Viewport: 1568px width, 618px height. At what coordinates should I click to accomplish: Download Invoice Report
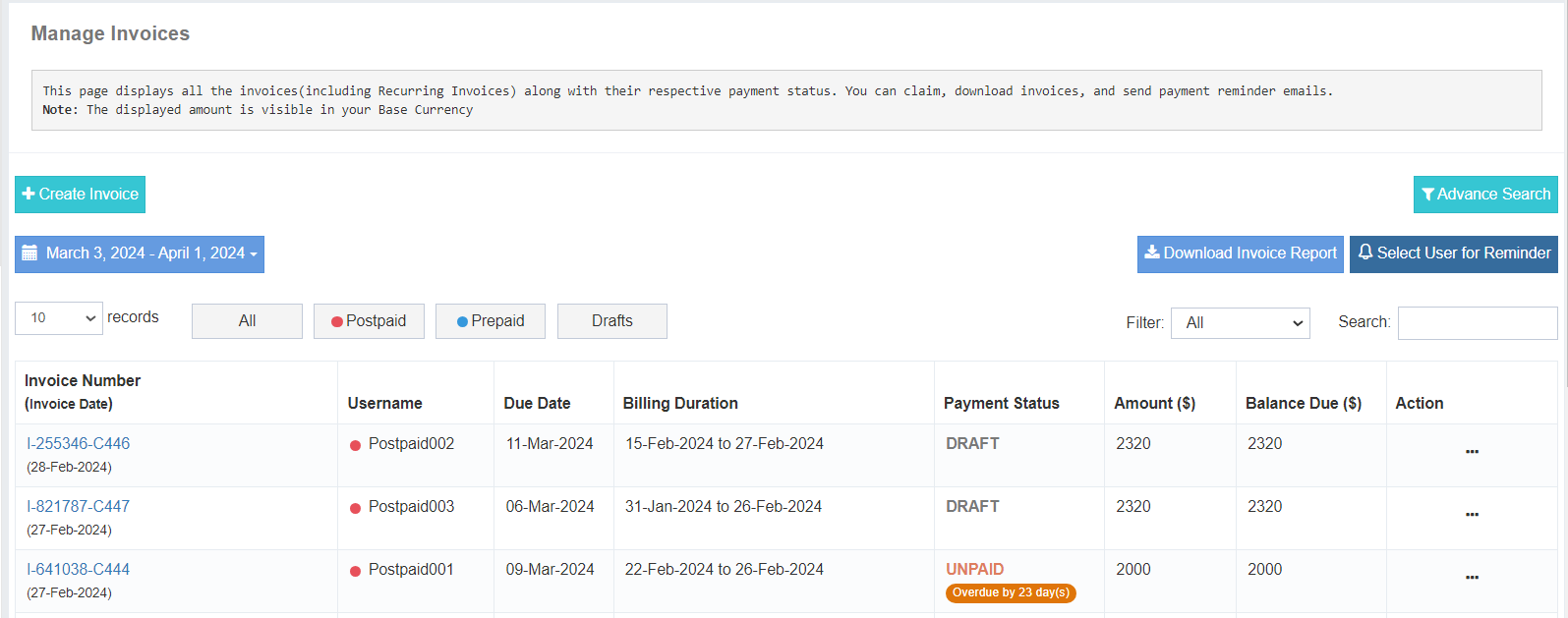(x=1241, y=253)
